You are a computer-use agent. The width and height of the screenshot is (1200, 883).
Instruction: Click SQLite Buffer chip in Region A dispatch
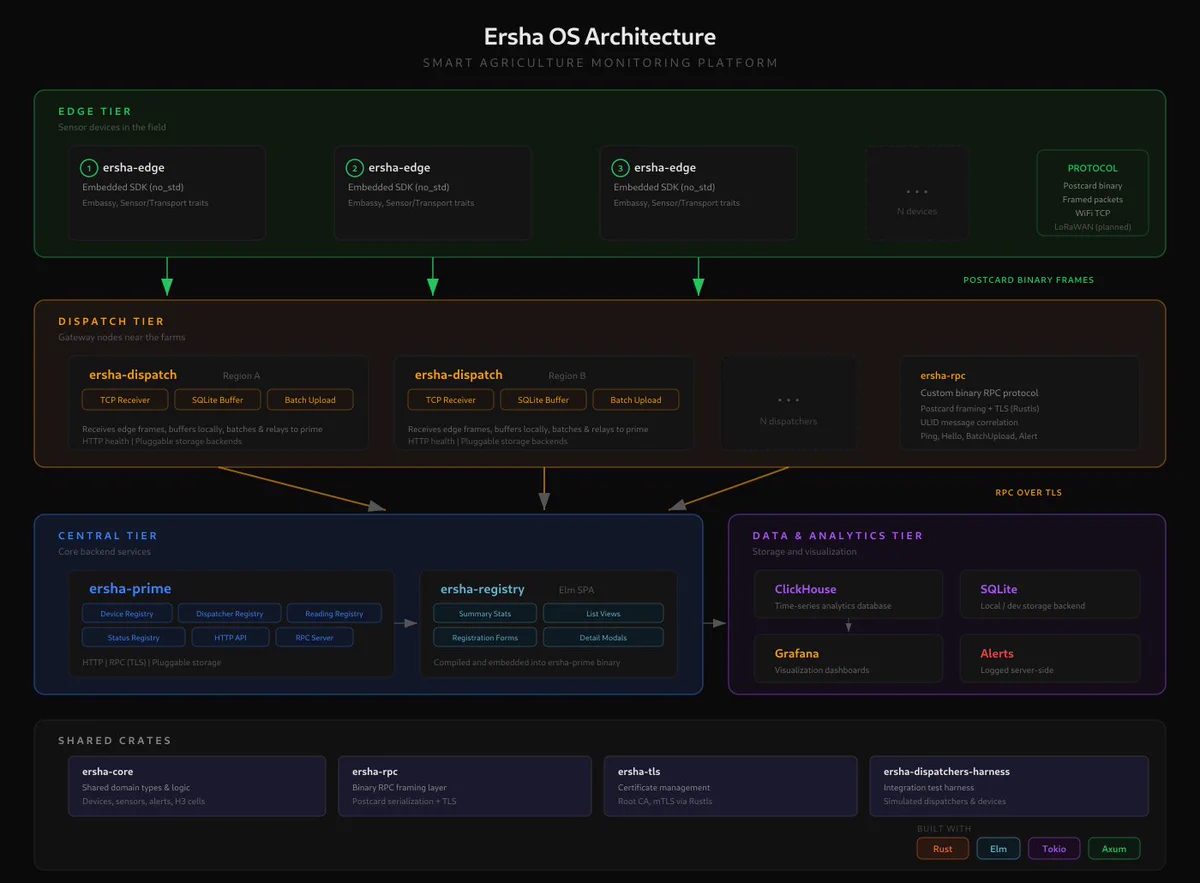pos(217,400)
